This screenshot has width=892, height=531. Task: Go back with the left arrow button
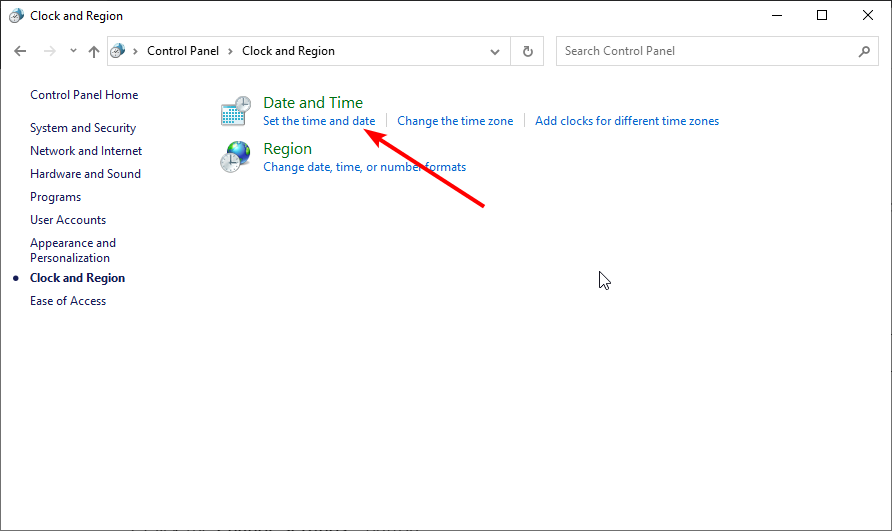coord(20,51)
